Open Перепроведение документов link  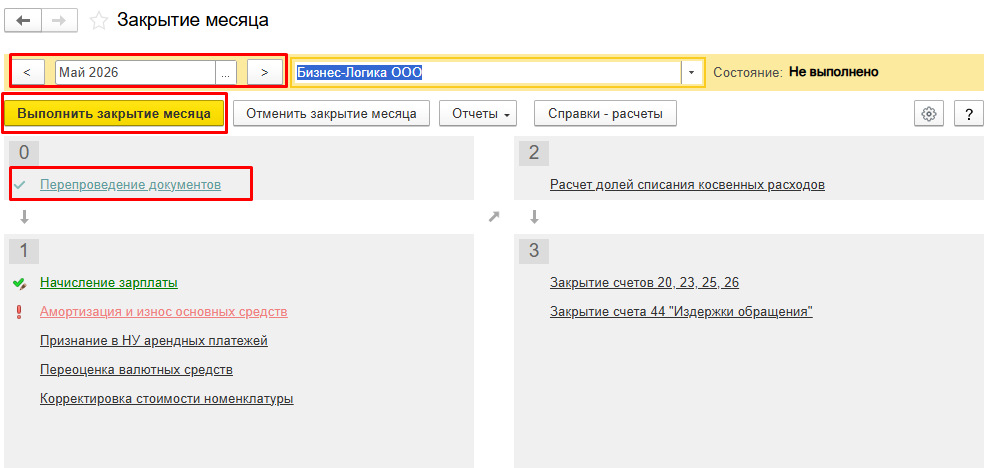coord(131,185)
